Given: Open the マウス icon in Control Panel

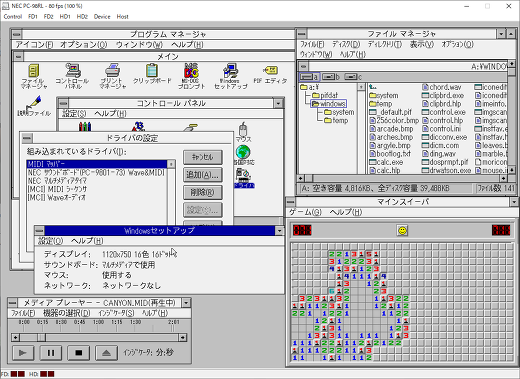Looking at the screenshot, I should (243, 132).
